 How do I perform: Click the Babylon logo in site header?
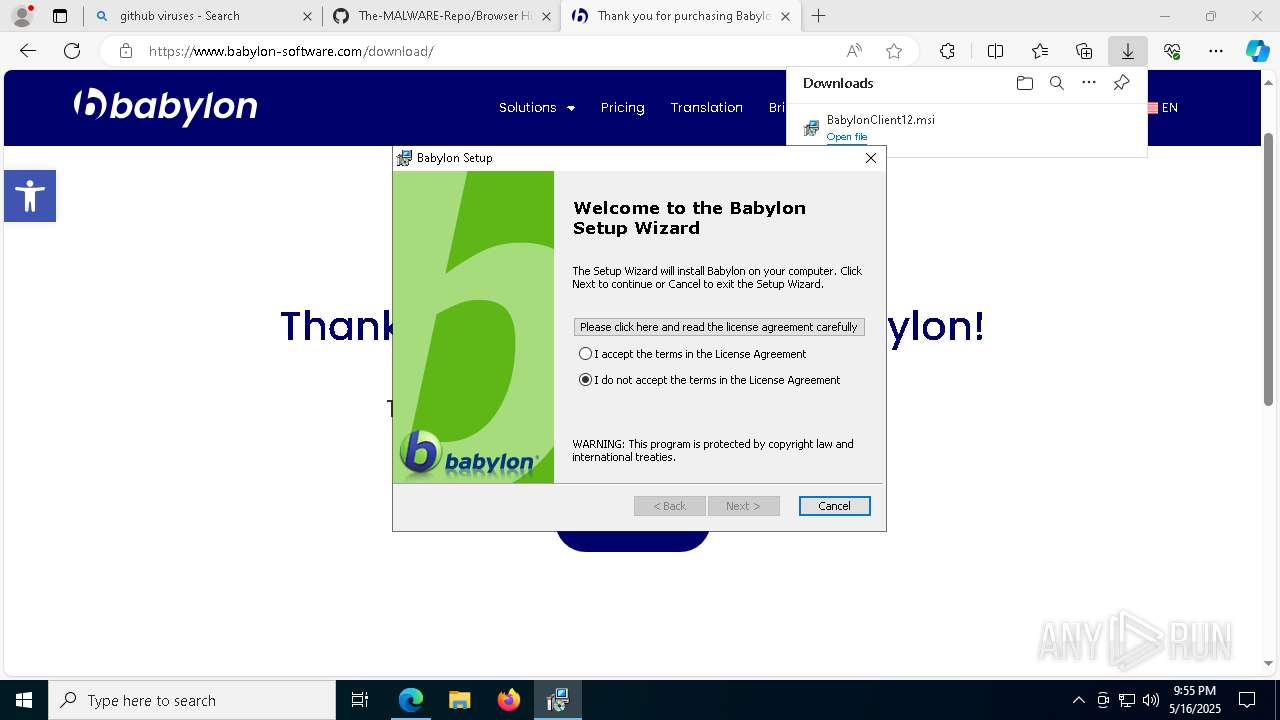pyautogui.click(x=165, y=107)
